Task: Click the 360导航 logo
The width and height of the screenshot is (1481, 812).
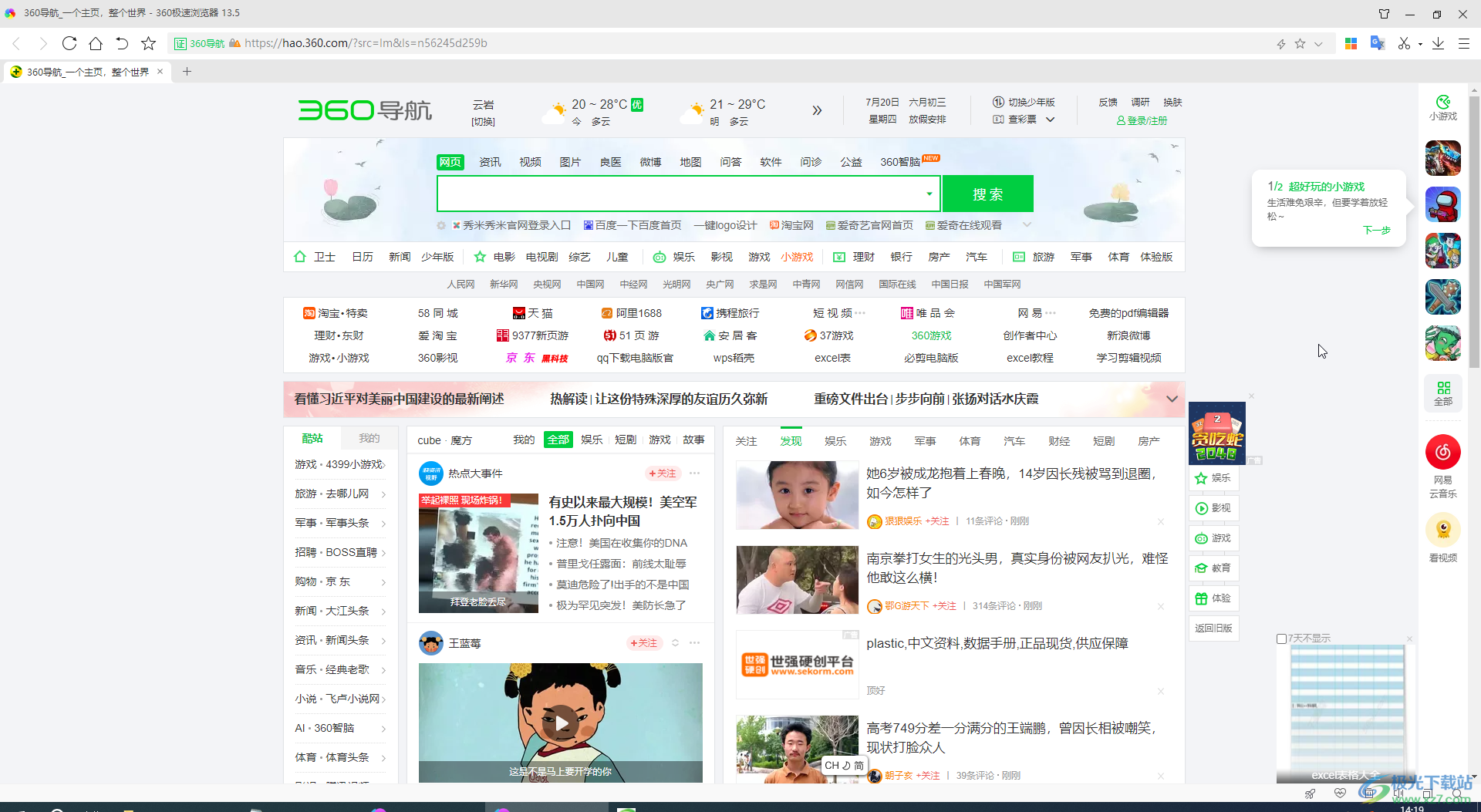Action: point(365,110)
